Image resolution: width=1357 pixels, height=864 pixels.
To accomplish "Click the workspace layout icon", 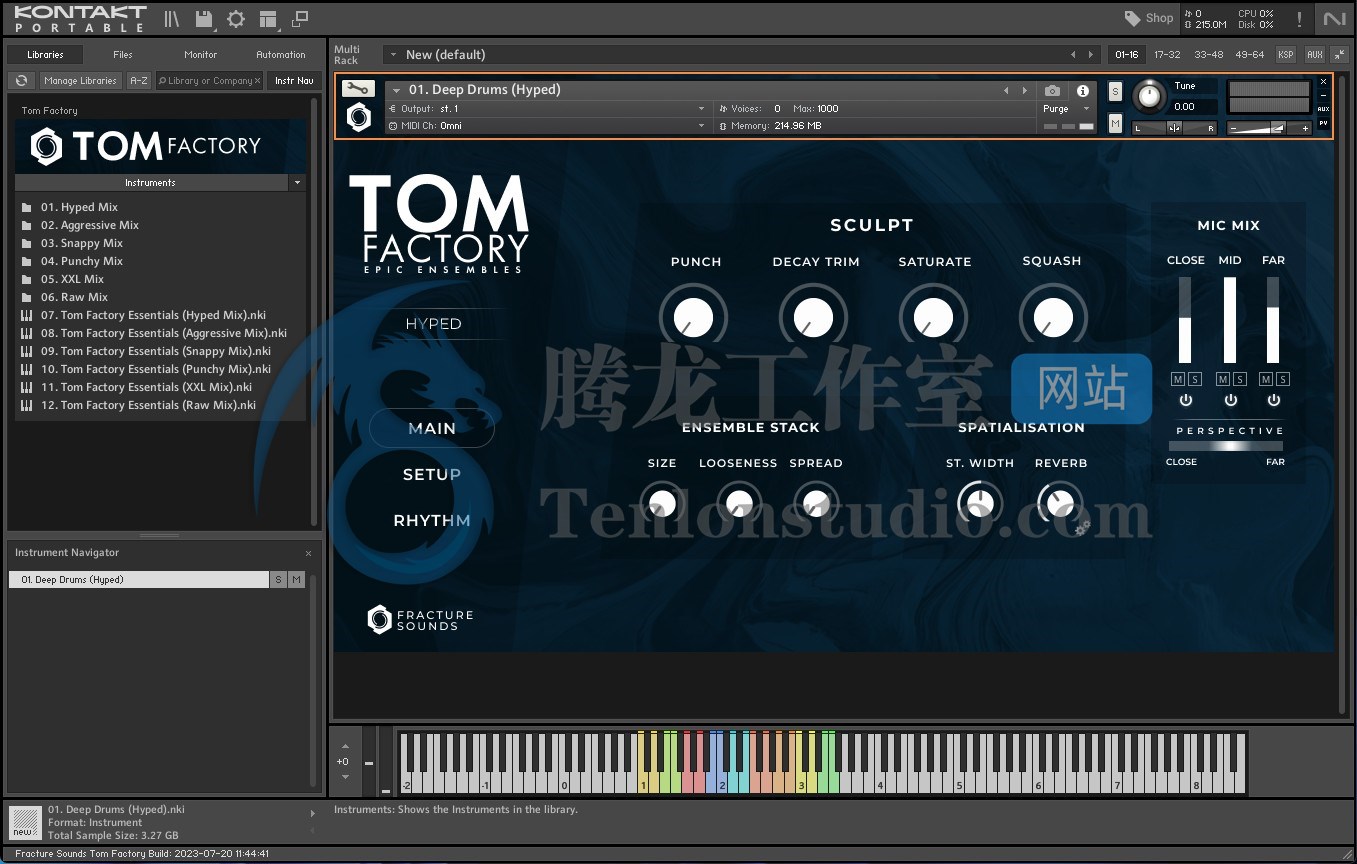I will (267, 19).
